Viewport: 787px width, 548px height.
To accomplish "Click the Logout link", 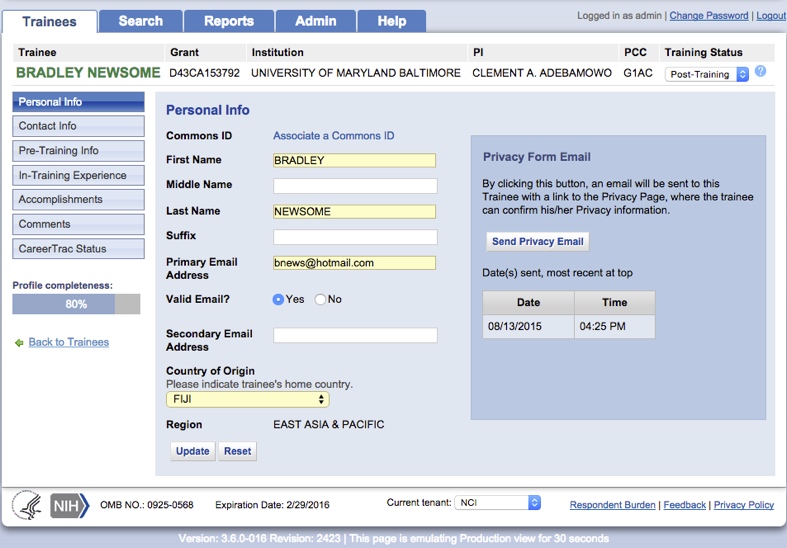I will click(771, 16).
